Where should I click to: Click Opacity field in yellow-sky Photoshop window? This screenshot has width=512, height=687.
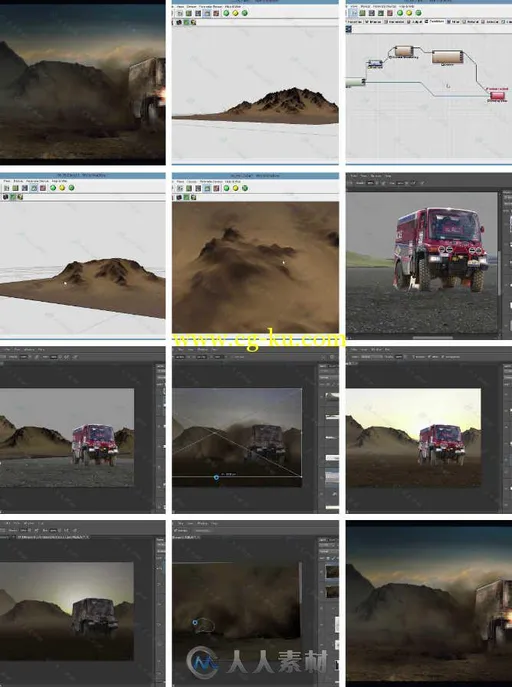tap(399, 357)
